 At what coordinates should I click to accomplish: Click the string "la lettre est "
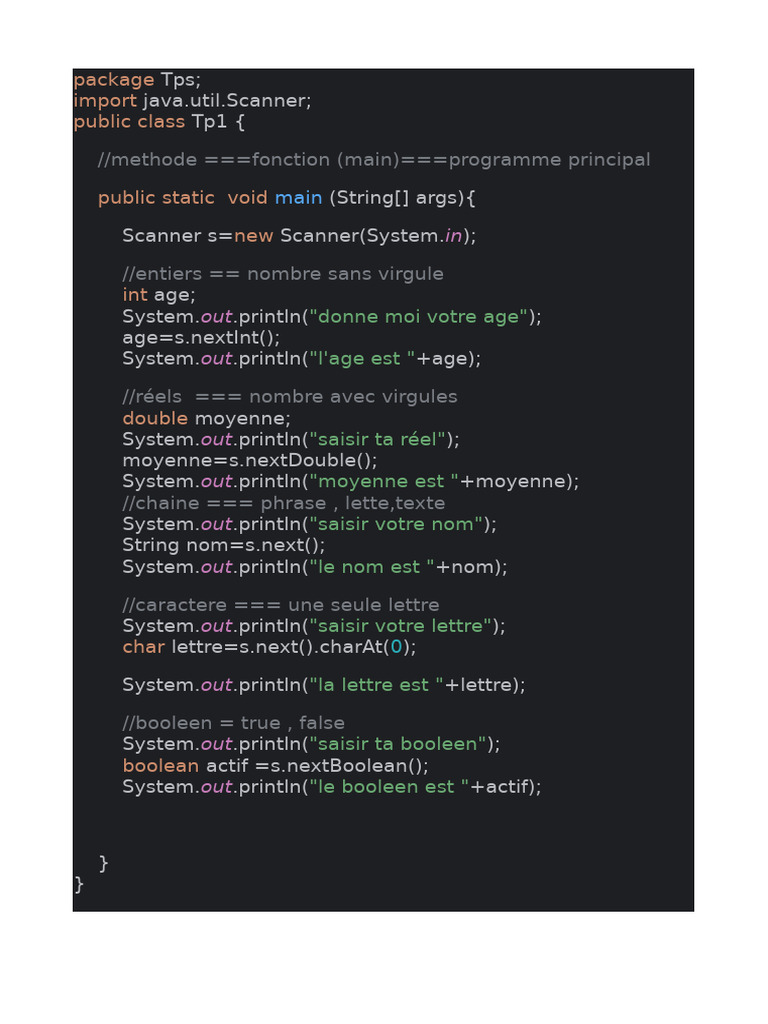[376, 685]
